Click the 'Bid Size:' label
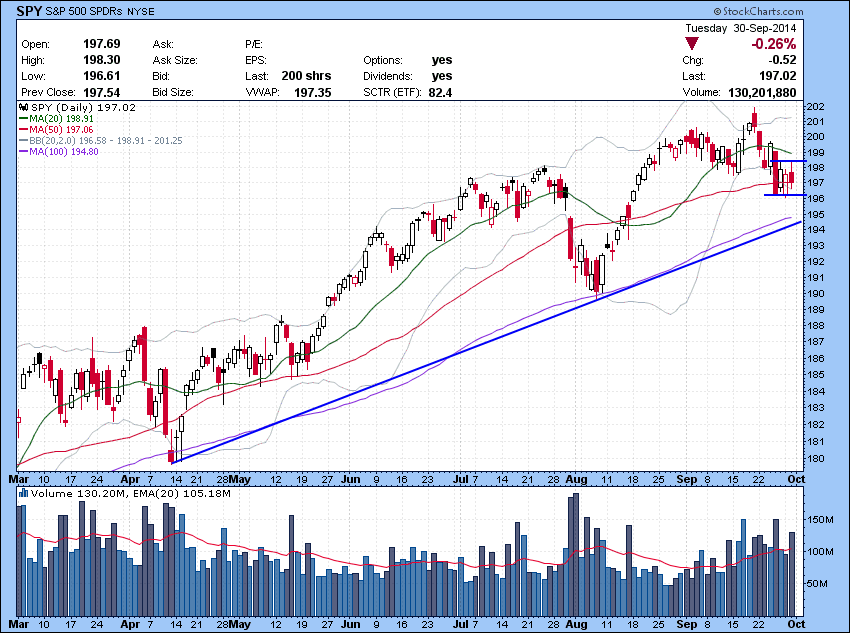 173,92
